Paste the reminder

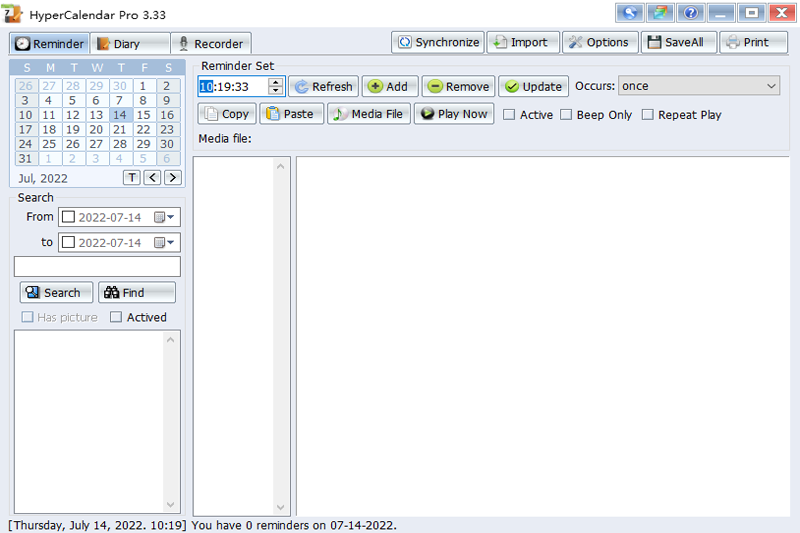291,114
